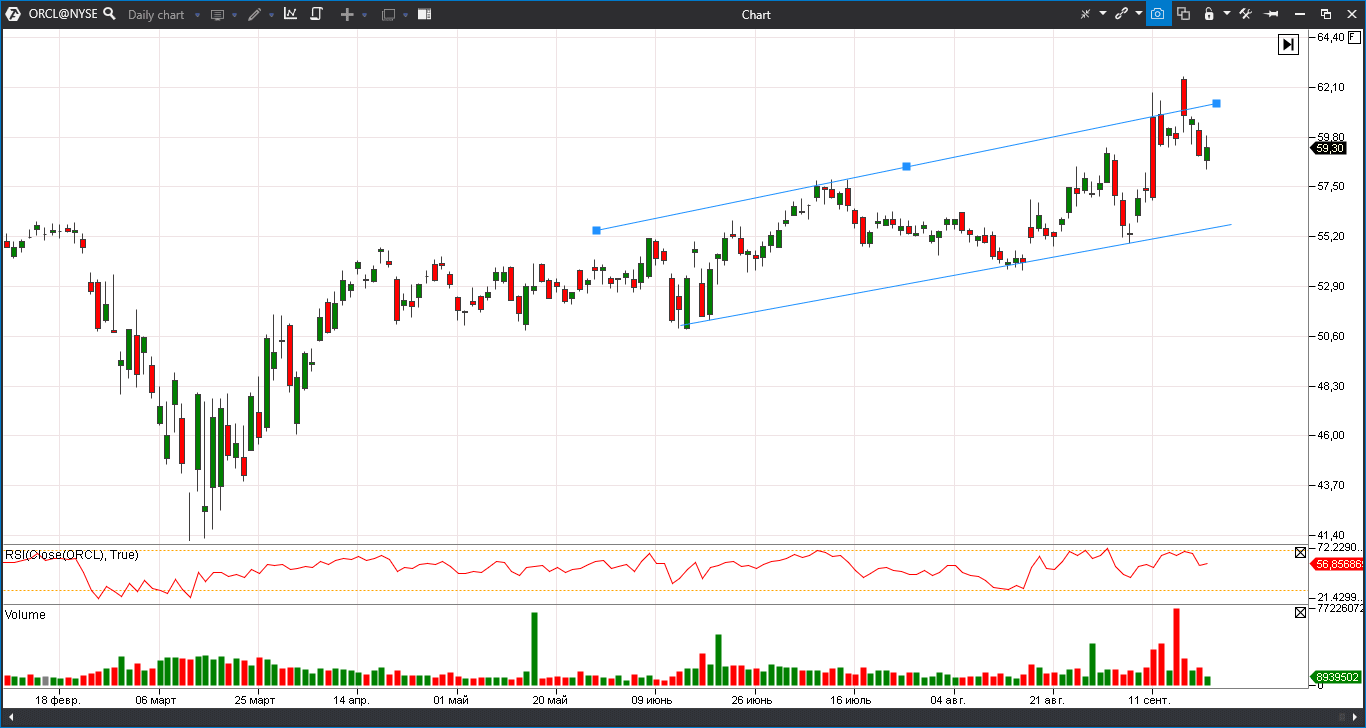Toggle instrument linking with the chain icon
Image resolution: width=1366 pixels, height=728 pixels.
pyautogui.click(x=1121, y=14)
